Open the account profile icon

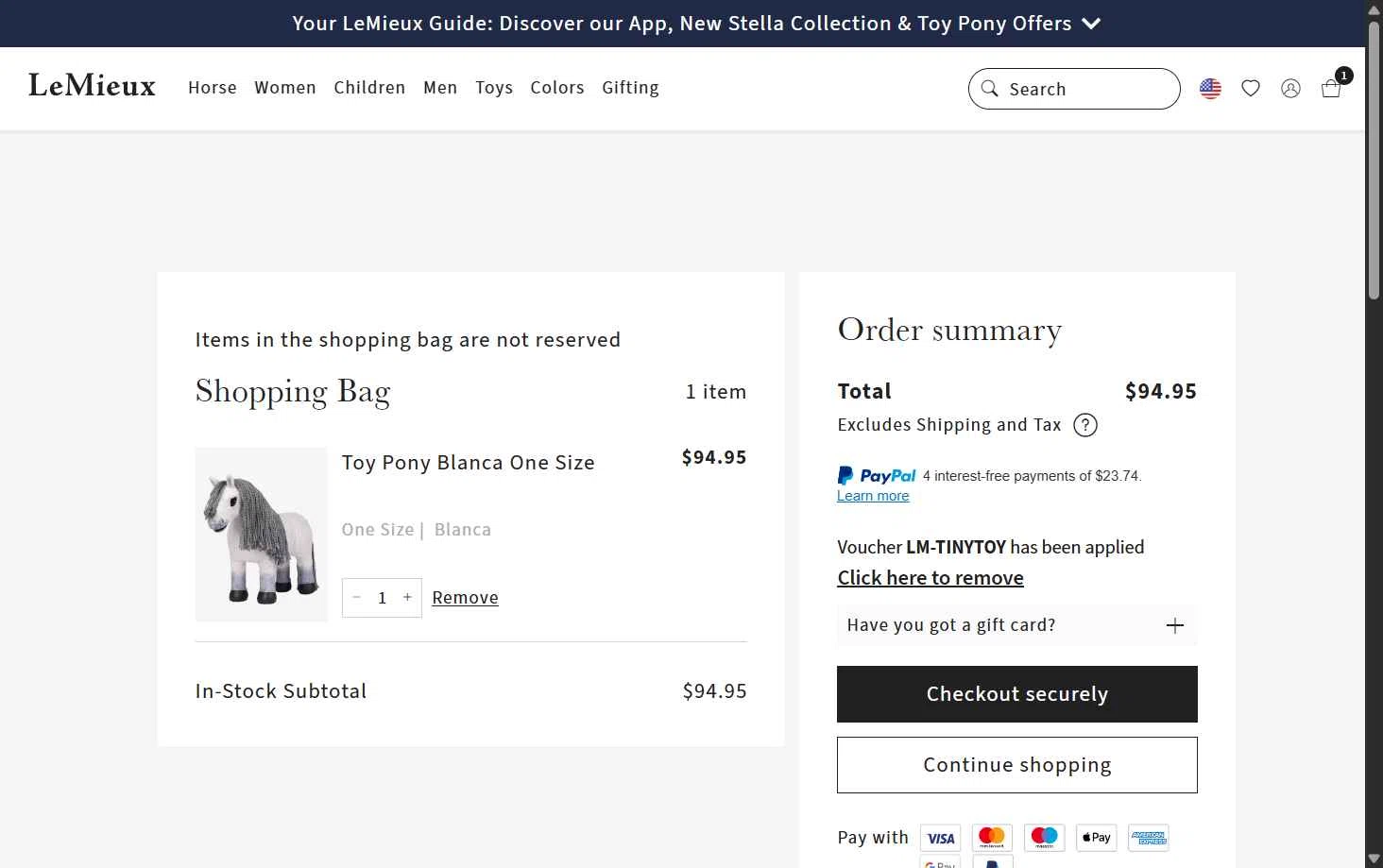1290,89
